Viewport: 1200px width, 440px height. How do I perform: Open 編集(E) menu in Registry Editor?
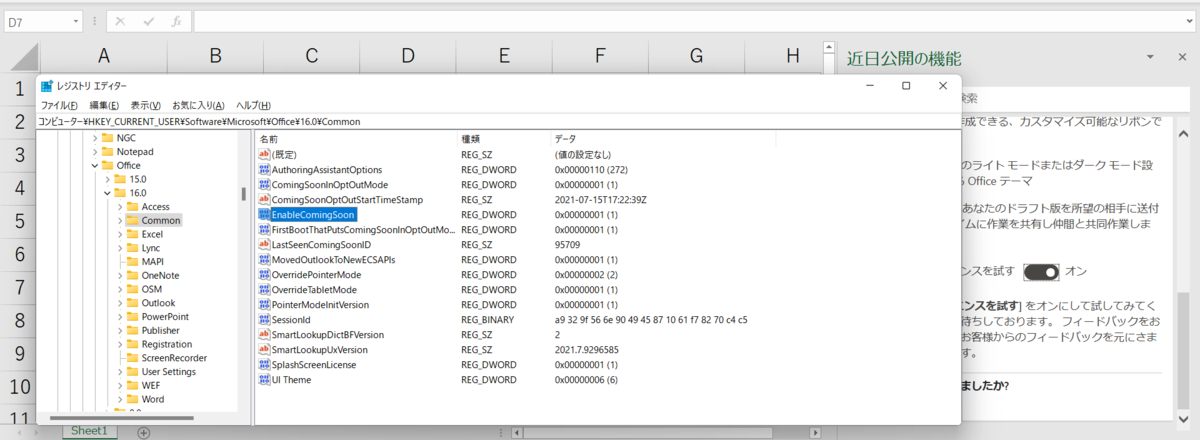[104, 105]
